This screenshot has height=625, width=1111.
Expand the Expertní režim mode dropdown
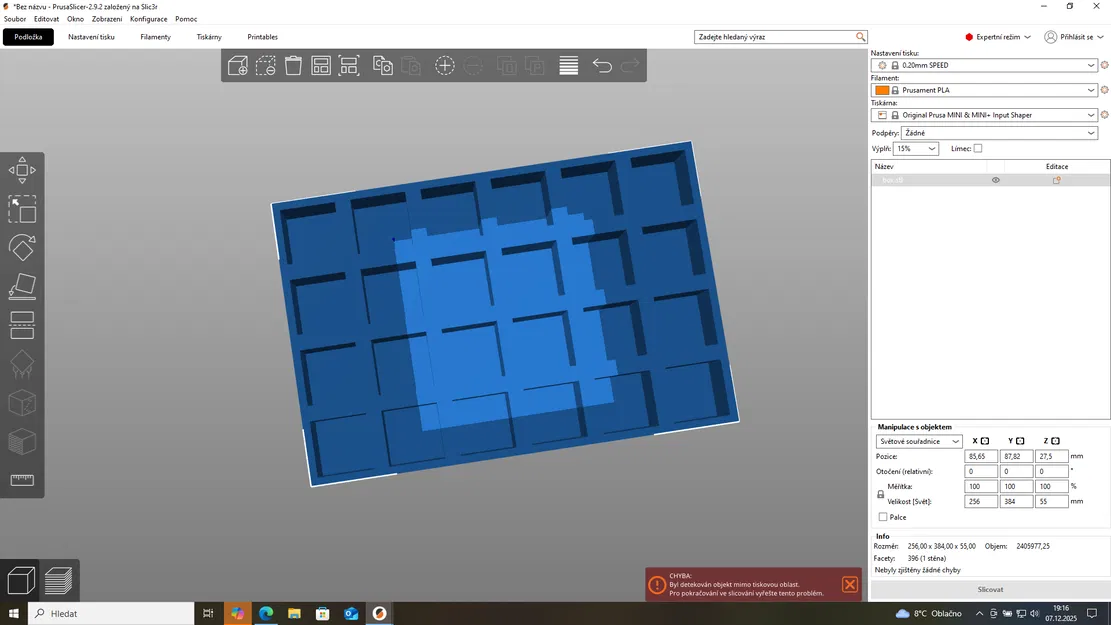998,37
